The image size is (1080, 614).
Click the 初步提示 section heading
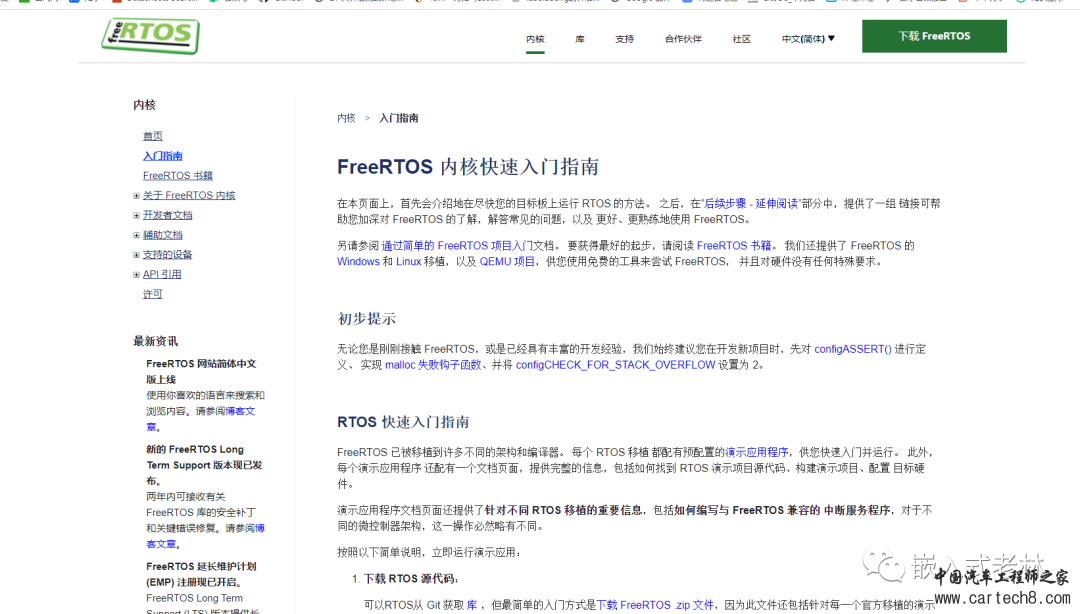366,318
